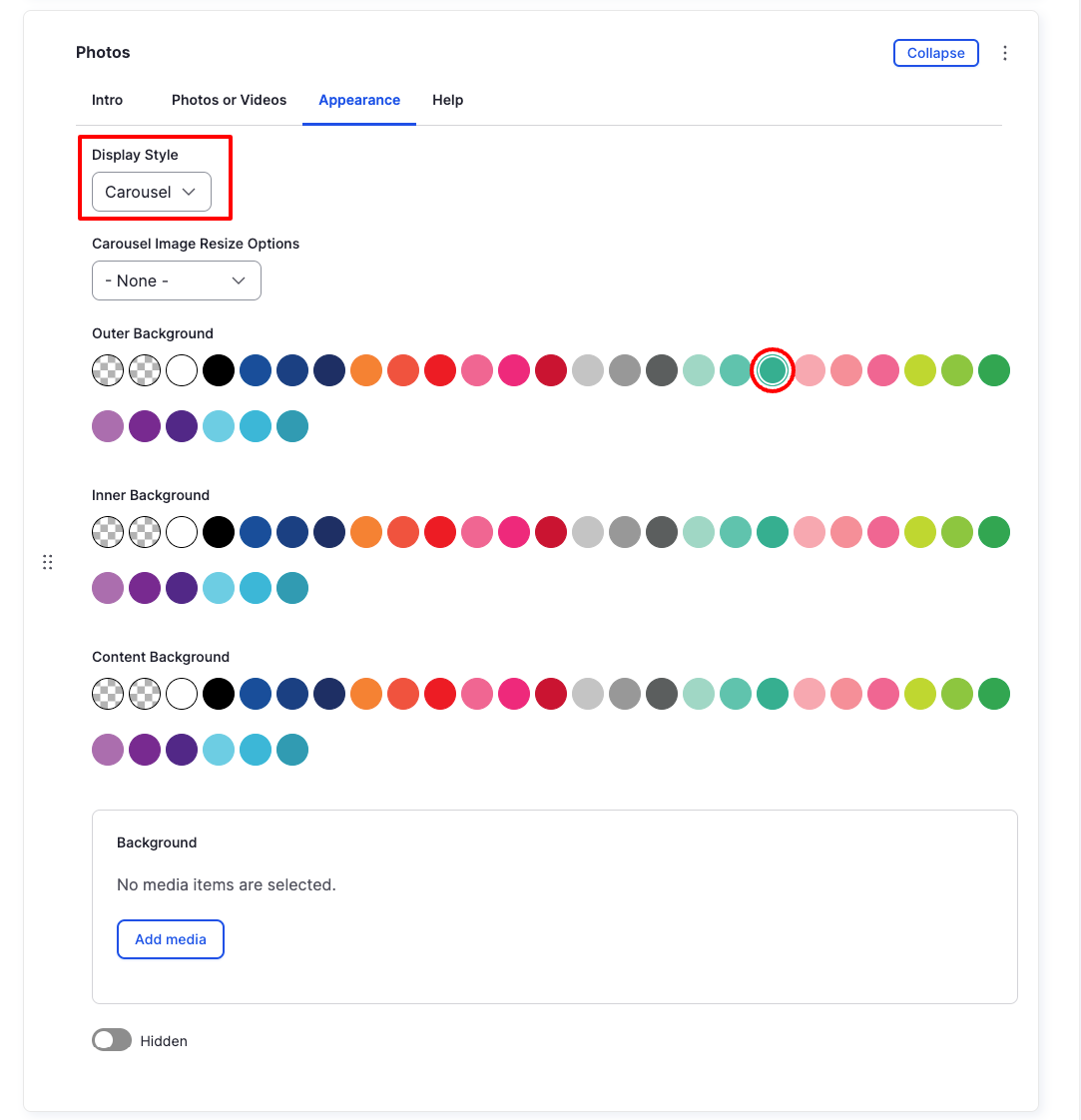Select the black Outer Background swatch
The image size is (1081, 1120).
(x=219, y=370)
